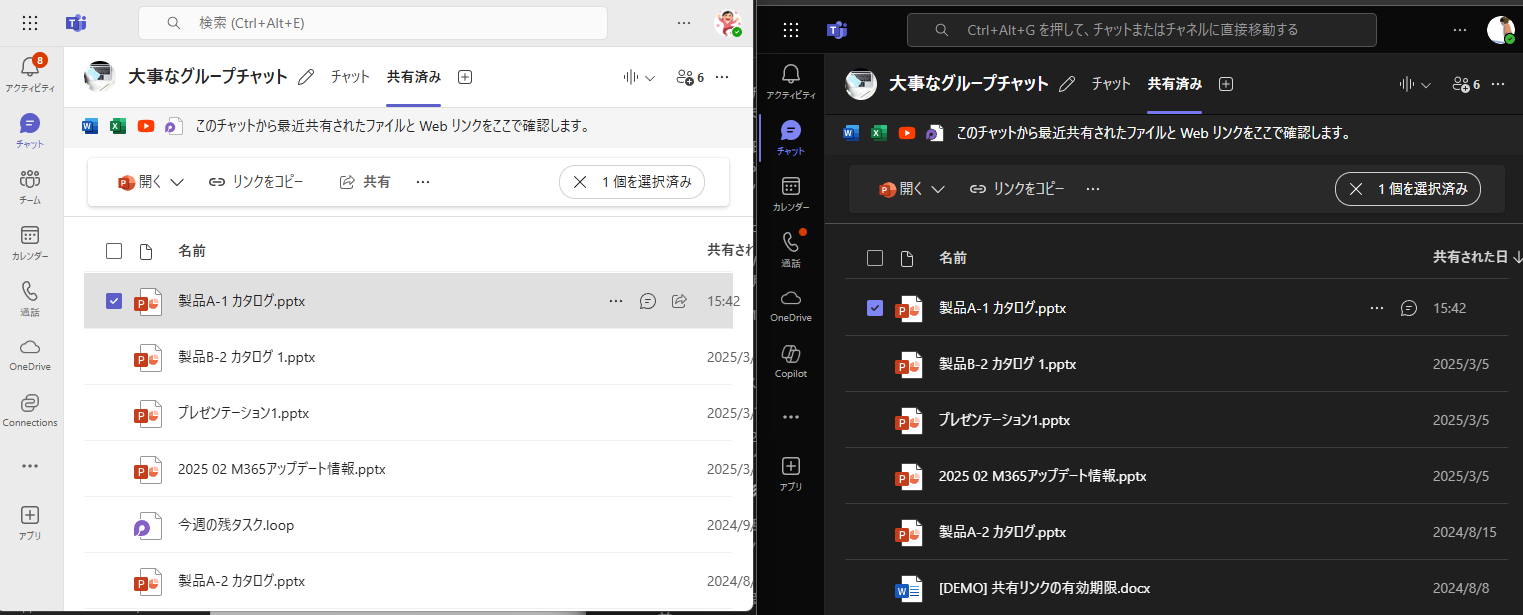Open Calls (通話) in the dark sidebar
This screenshot has width=1523, height=615.
coord(791,249)
